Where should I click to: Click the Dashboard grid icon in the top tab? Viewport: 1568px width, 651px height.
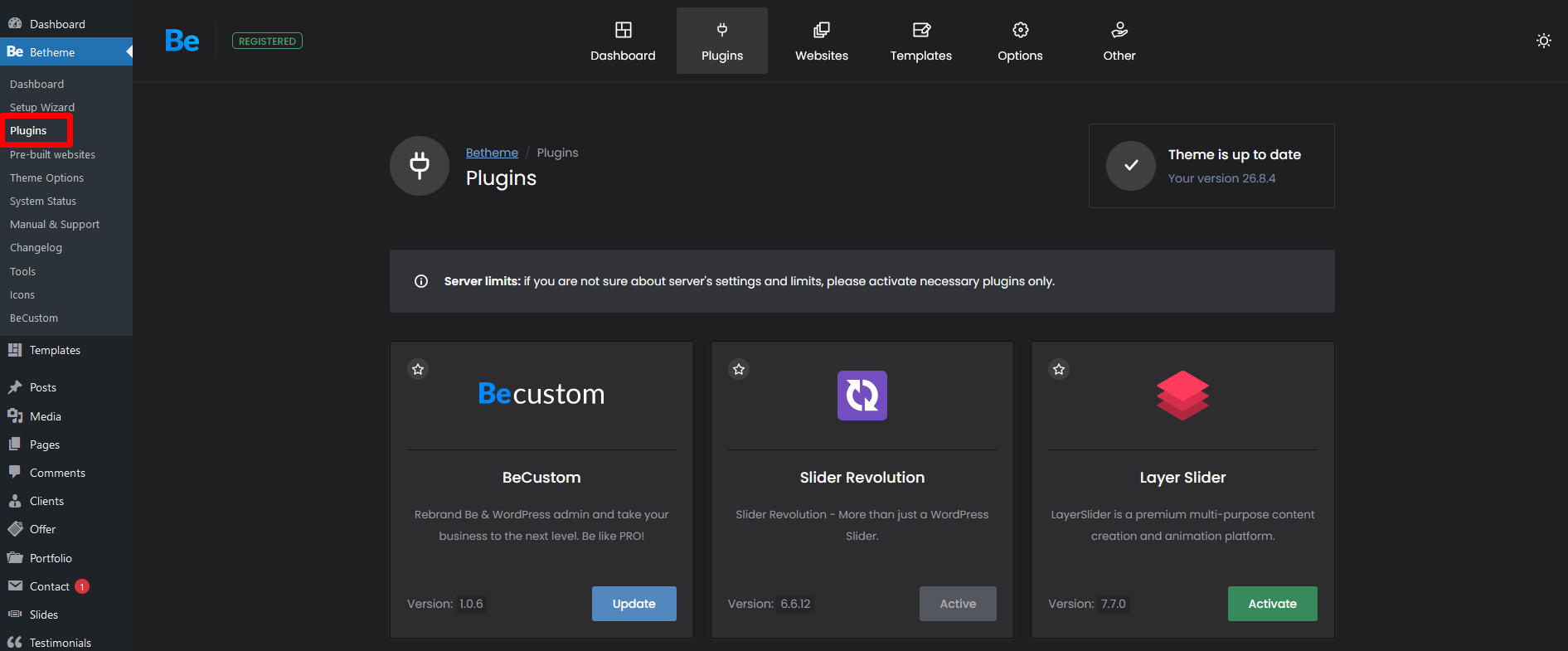coord(624,30)
